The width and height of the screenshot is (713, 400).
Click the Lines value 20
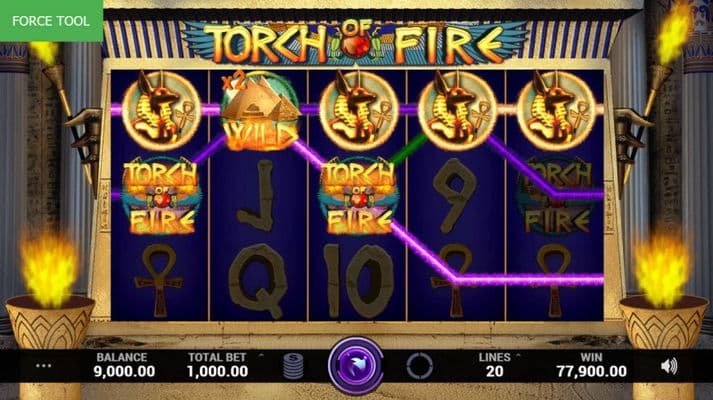(494, 371)
